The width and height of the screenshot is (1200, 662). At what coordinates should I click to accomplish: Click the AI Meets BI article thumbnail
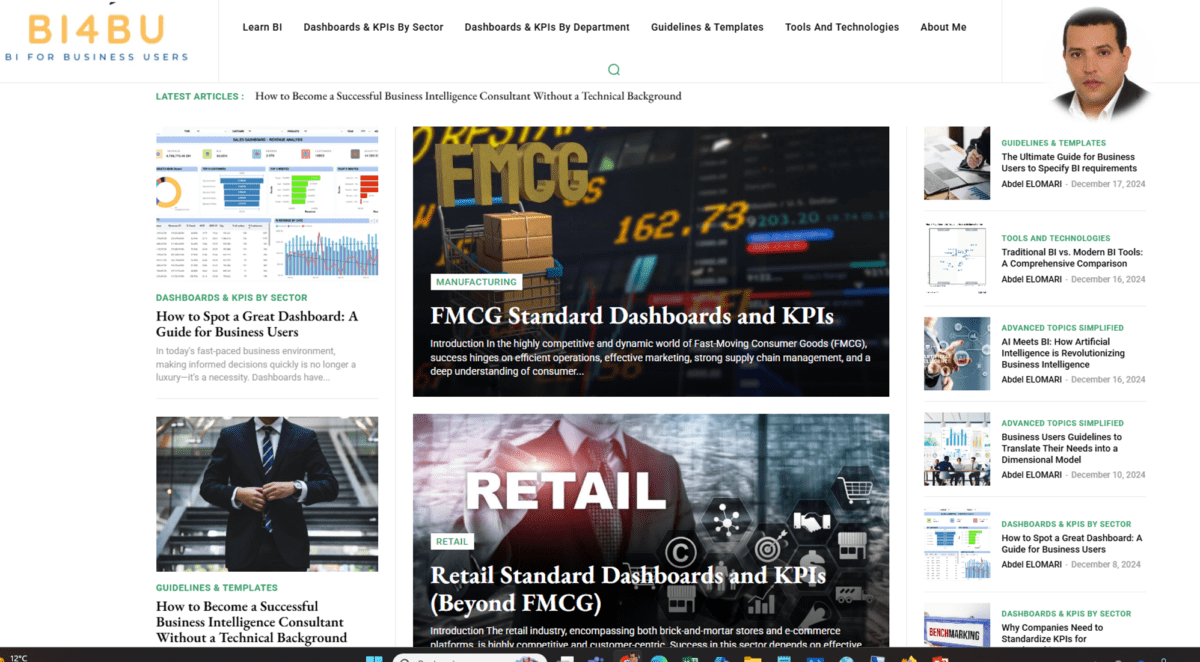(x=957, y=353)
